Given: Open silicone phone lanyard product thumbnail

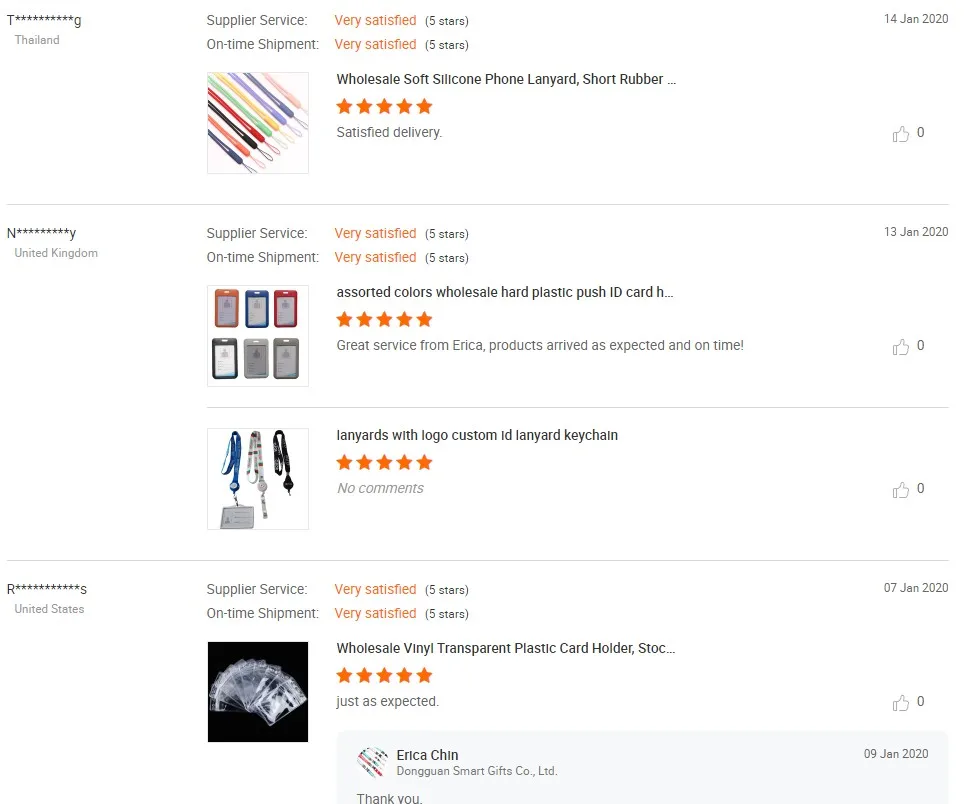Looking at the screenshot, I should [x=258, y=123].
